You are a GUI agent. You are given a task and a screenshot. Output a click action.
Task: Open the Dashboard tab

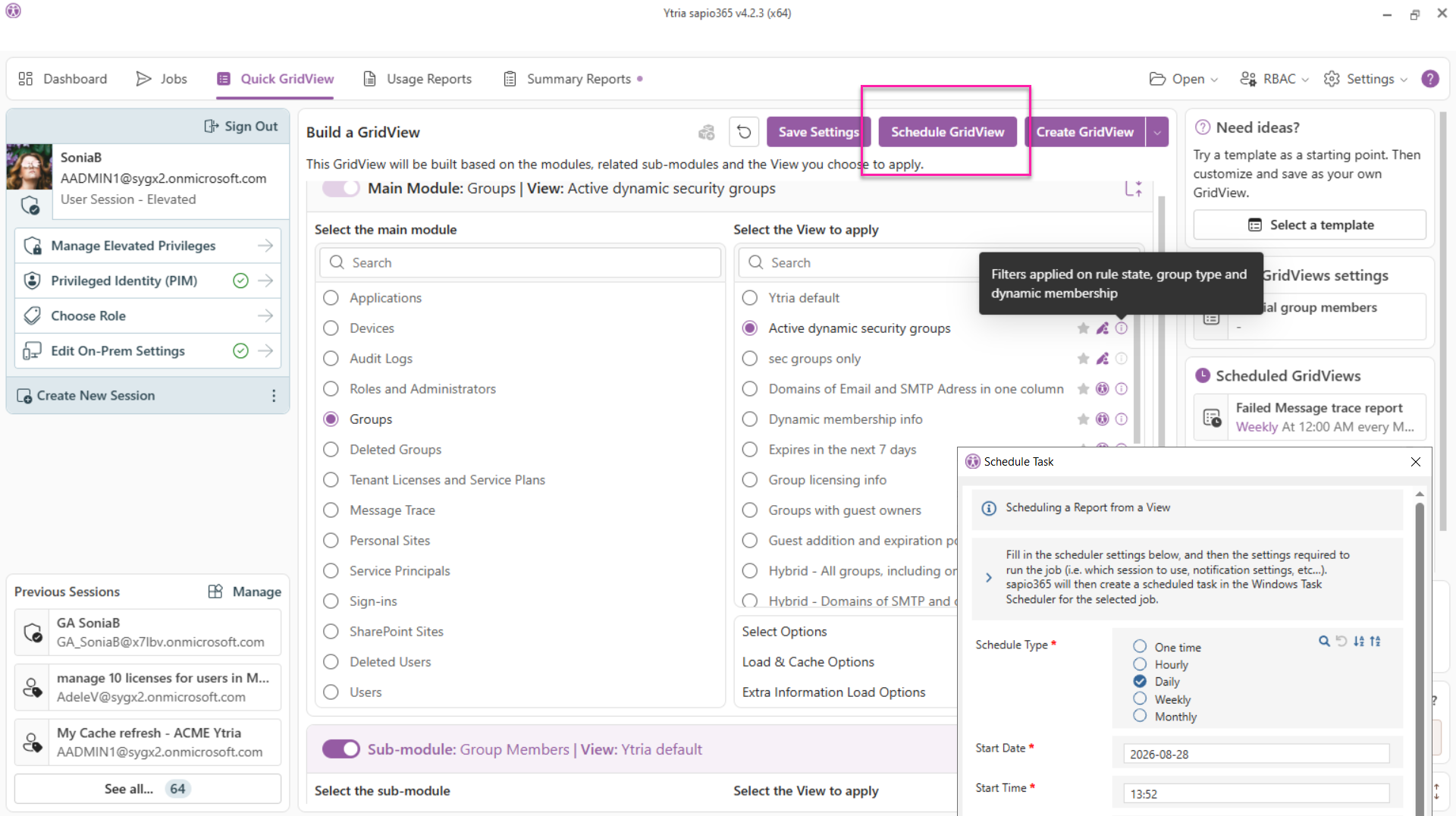click(63, 79)
